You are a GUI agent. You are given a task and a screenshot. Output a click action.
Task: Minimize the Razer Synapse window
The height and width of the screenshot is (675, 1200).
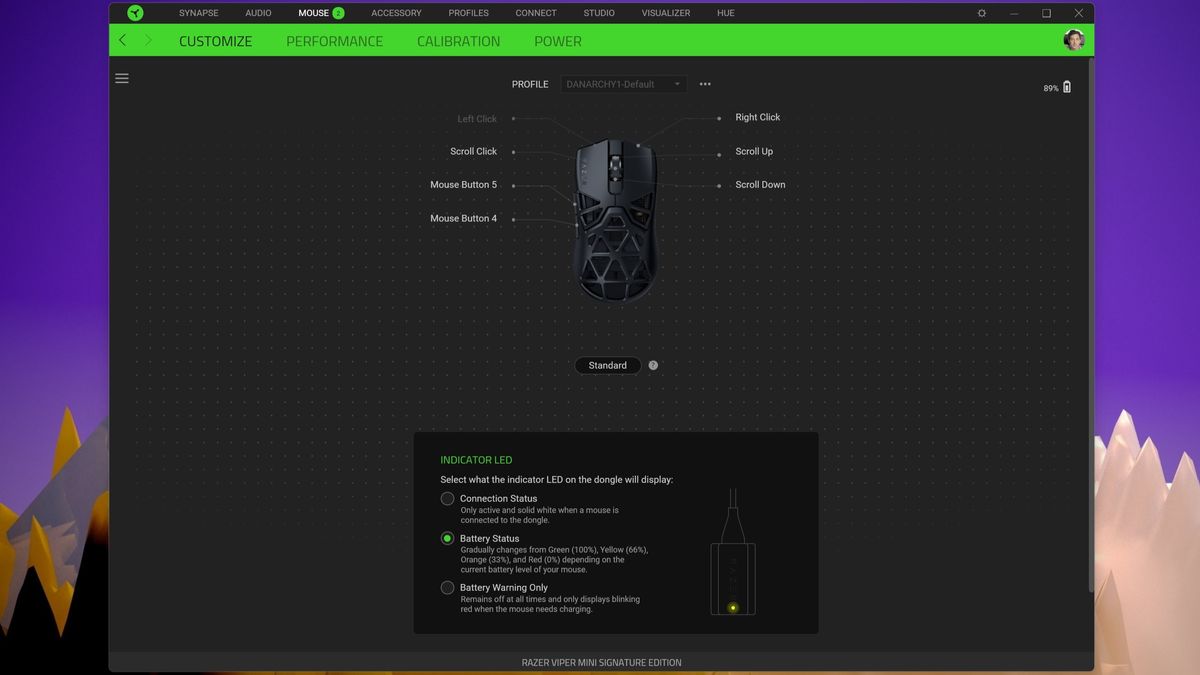(1014, 13)
